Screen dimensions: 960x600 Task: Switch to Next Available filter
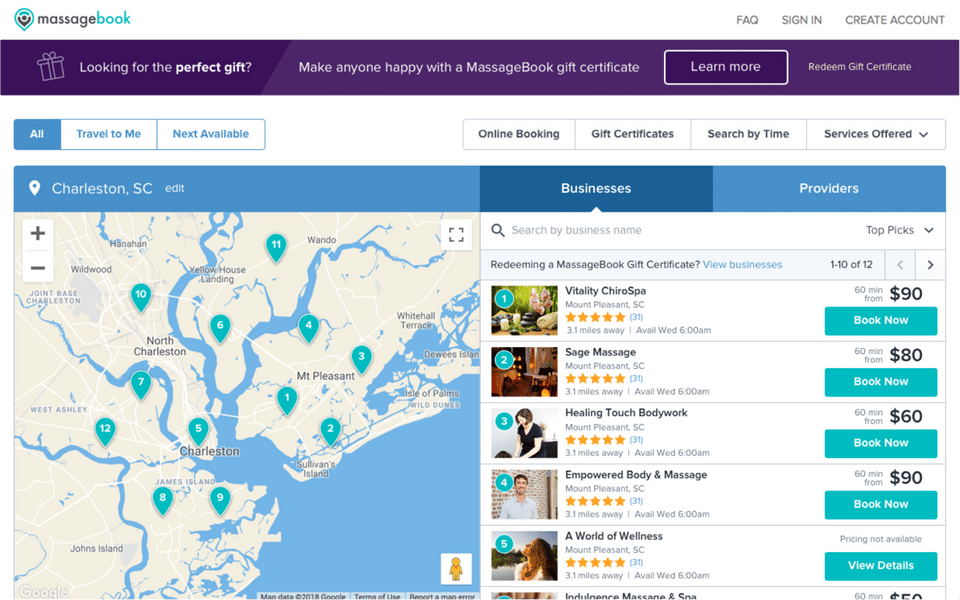coord(210,134)
